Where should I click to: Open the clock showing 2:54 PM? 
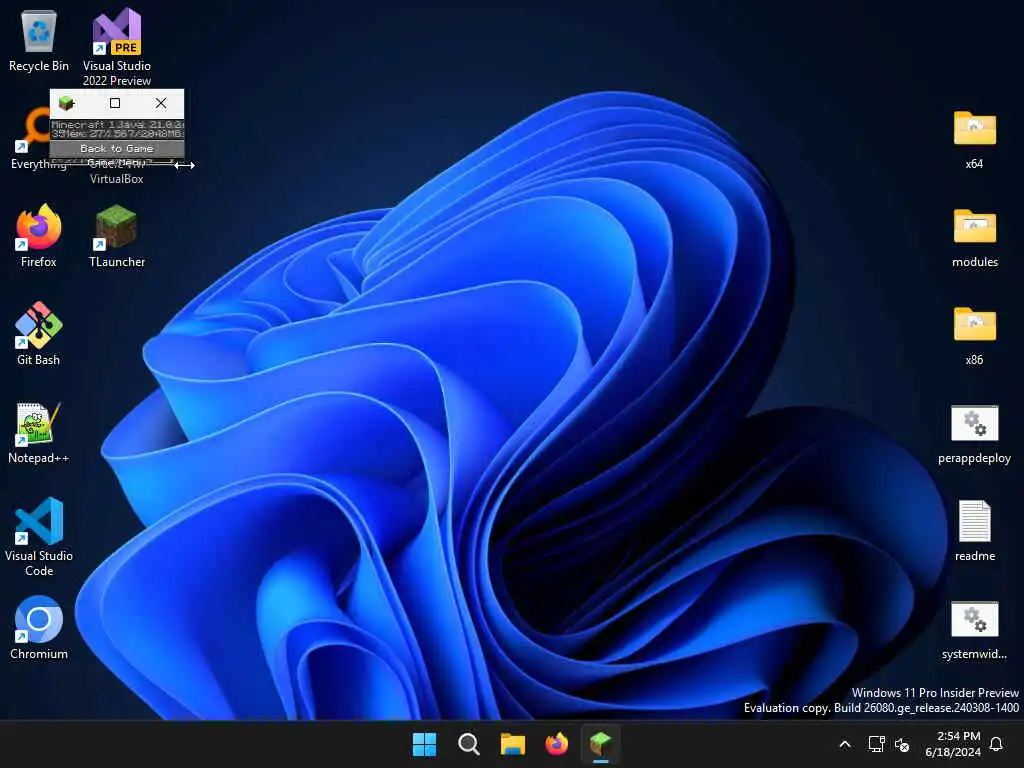(953, 744)
